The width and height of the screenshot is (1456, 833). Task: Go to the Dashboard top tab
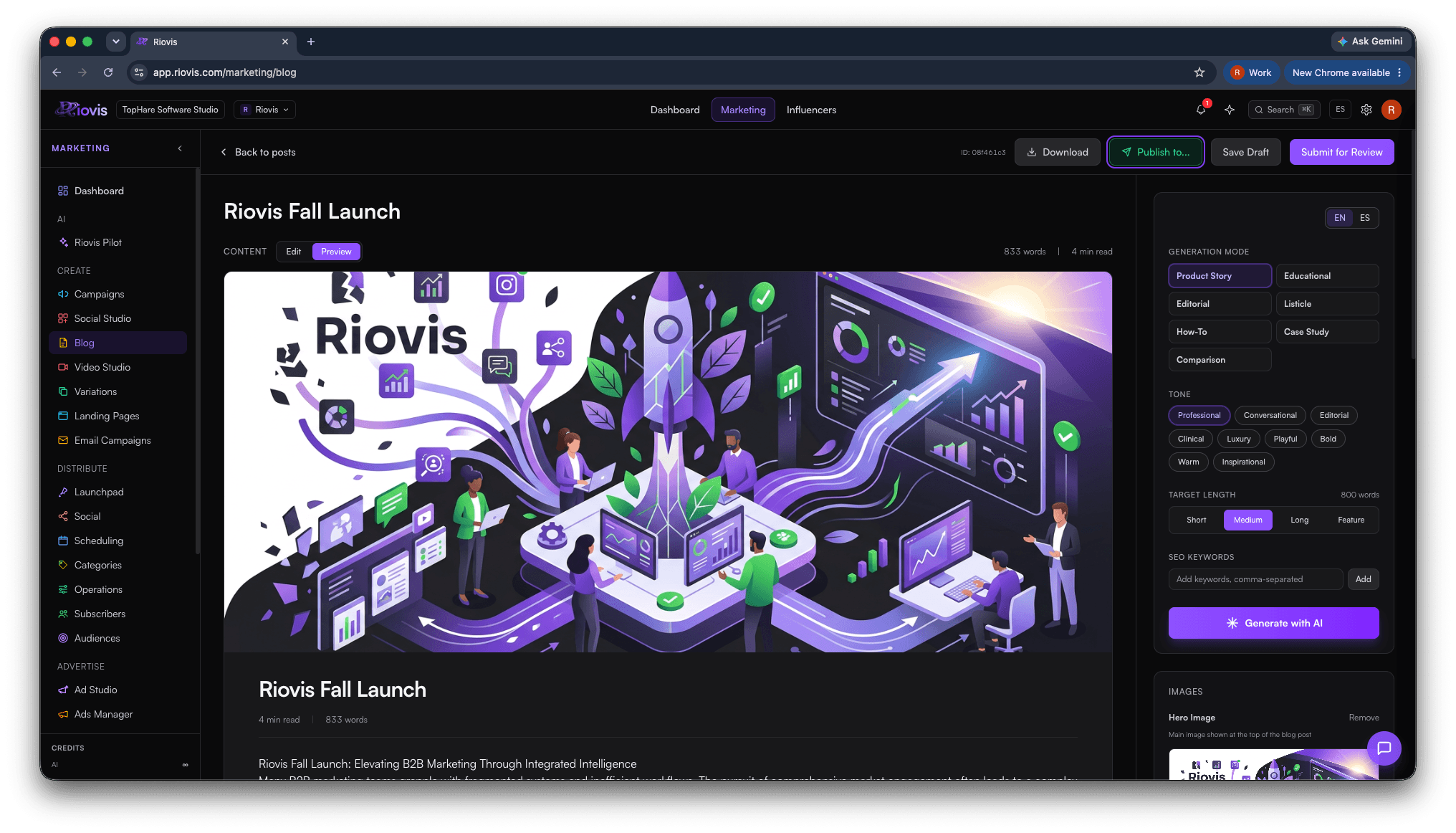coord(675,110)
